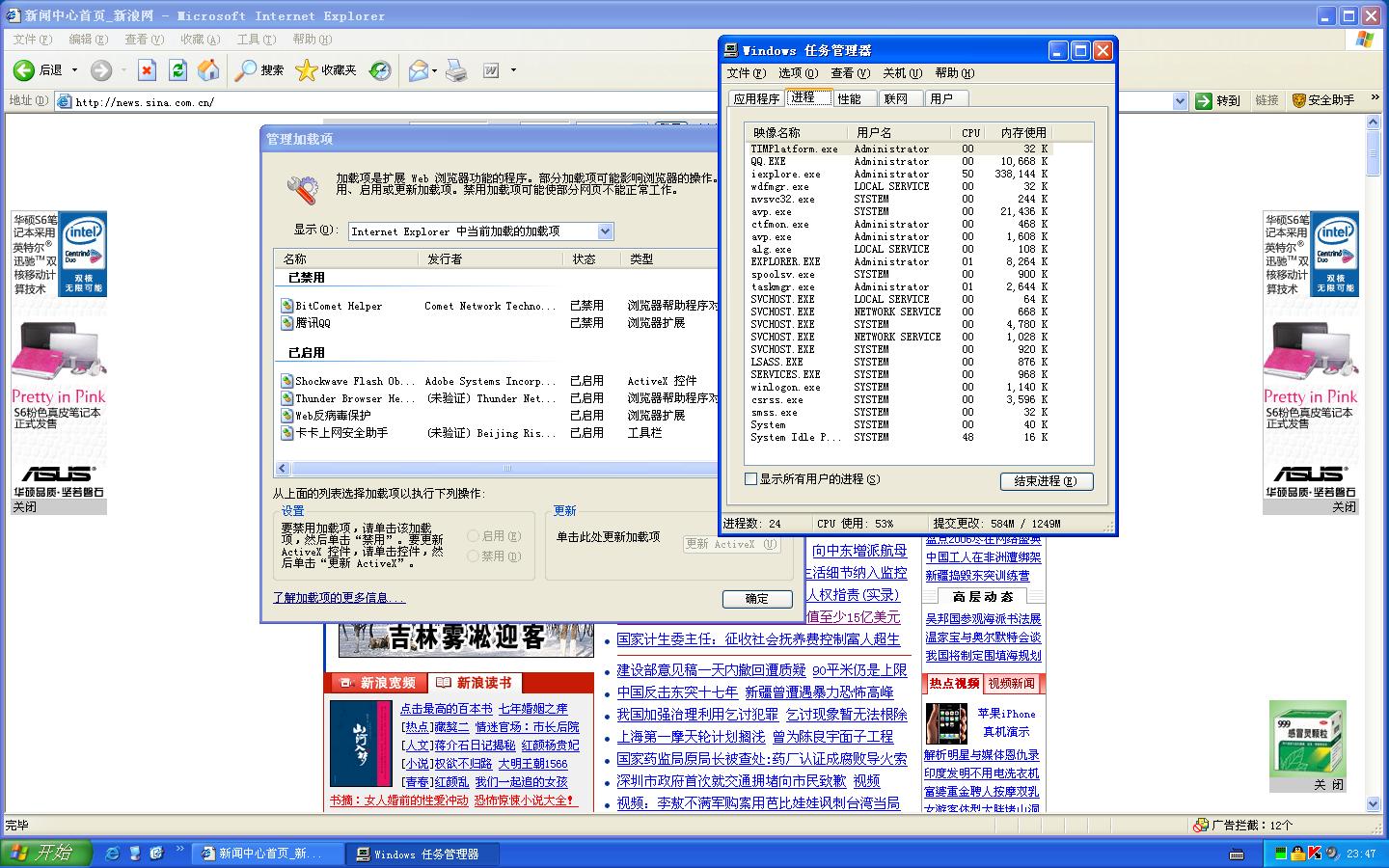Open the 收藏夹 favorites star
Viewport: 1389px width, 868px height.
click(x=306, y=70)
